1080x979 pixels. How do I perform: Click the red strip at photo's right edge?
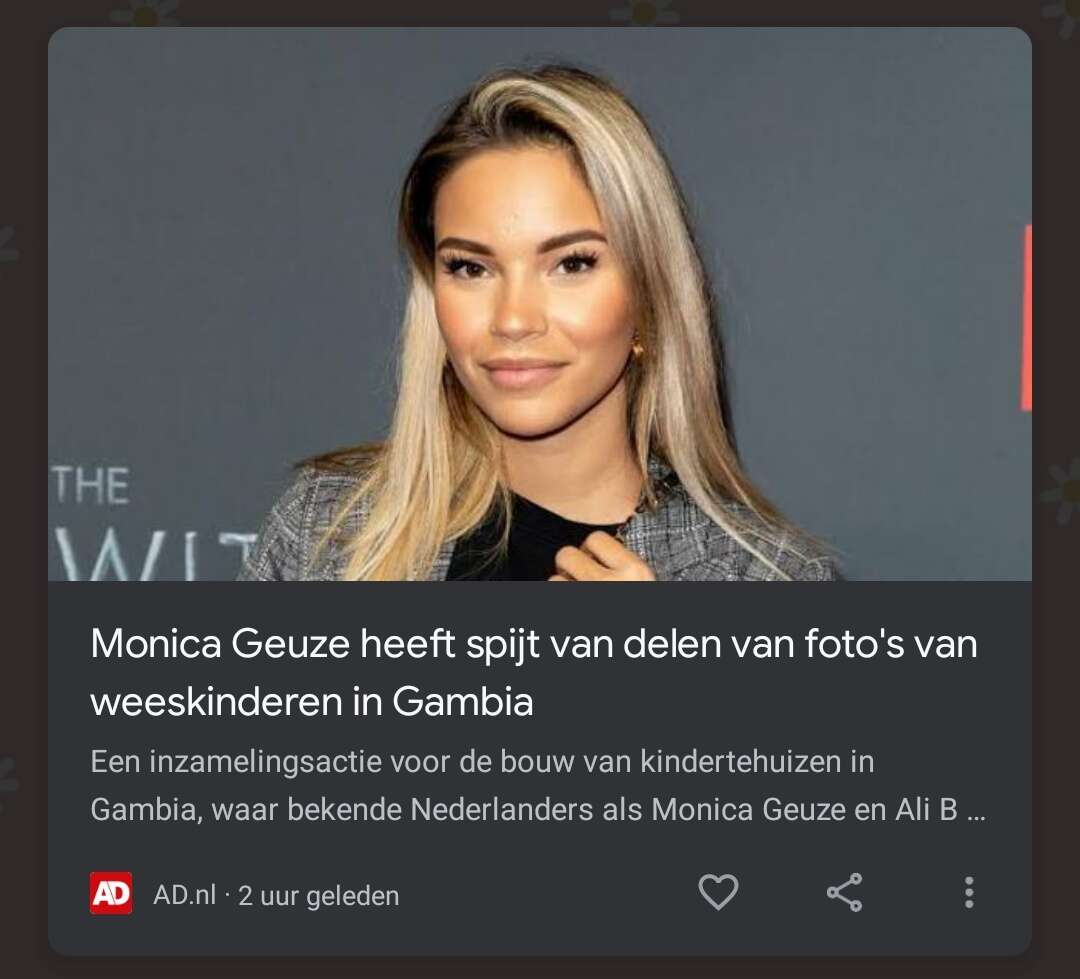click(1026, 317)
